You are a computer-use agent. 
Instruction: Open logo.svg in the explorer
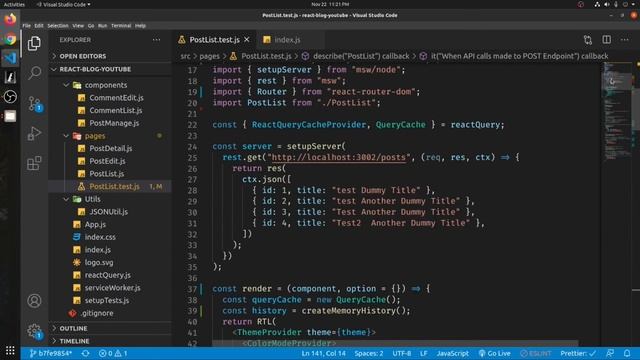point(99,262)
